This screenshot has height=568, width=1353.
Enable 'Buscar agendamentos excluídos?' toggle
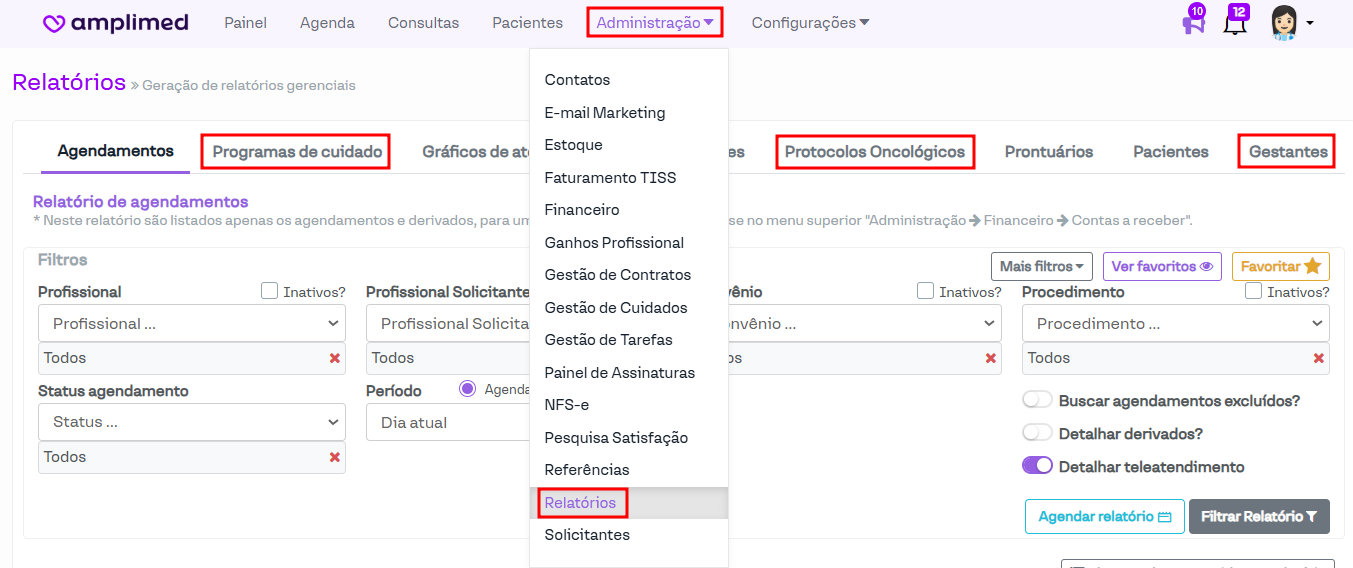coord(1037,400)
